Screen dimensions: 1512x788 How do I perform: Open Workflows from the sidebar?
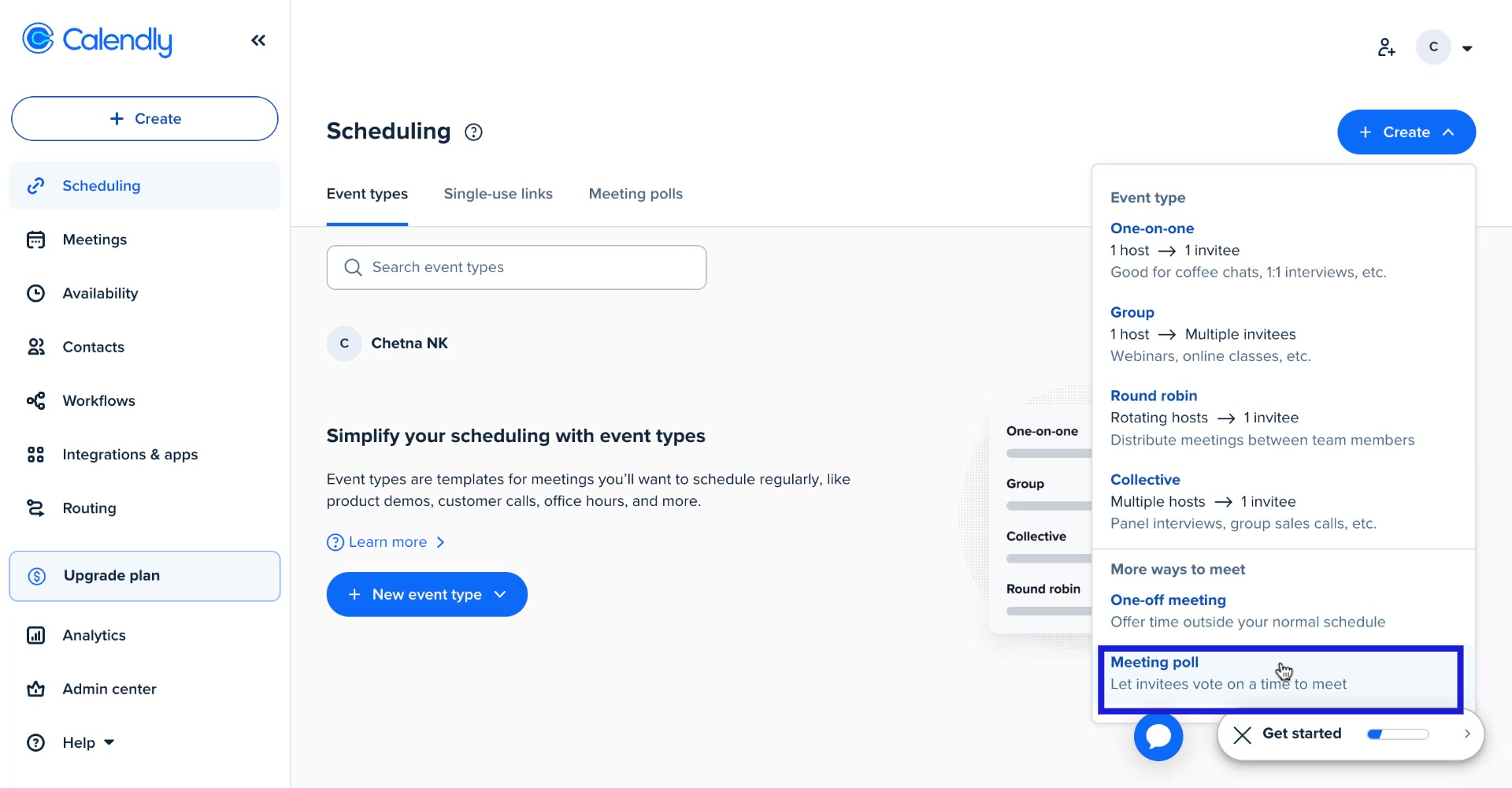(98, 400)
